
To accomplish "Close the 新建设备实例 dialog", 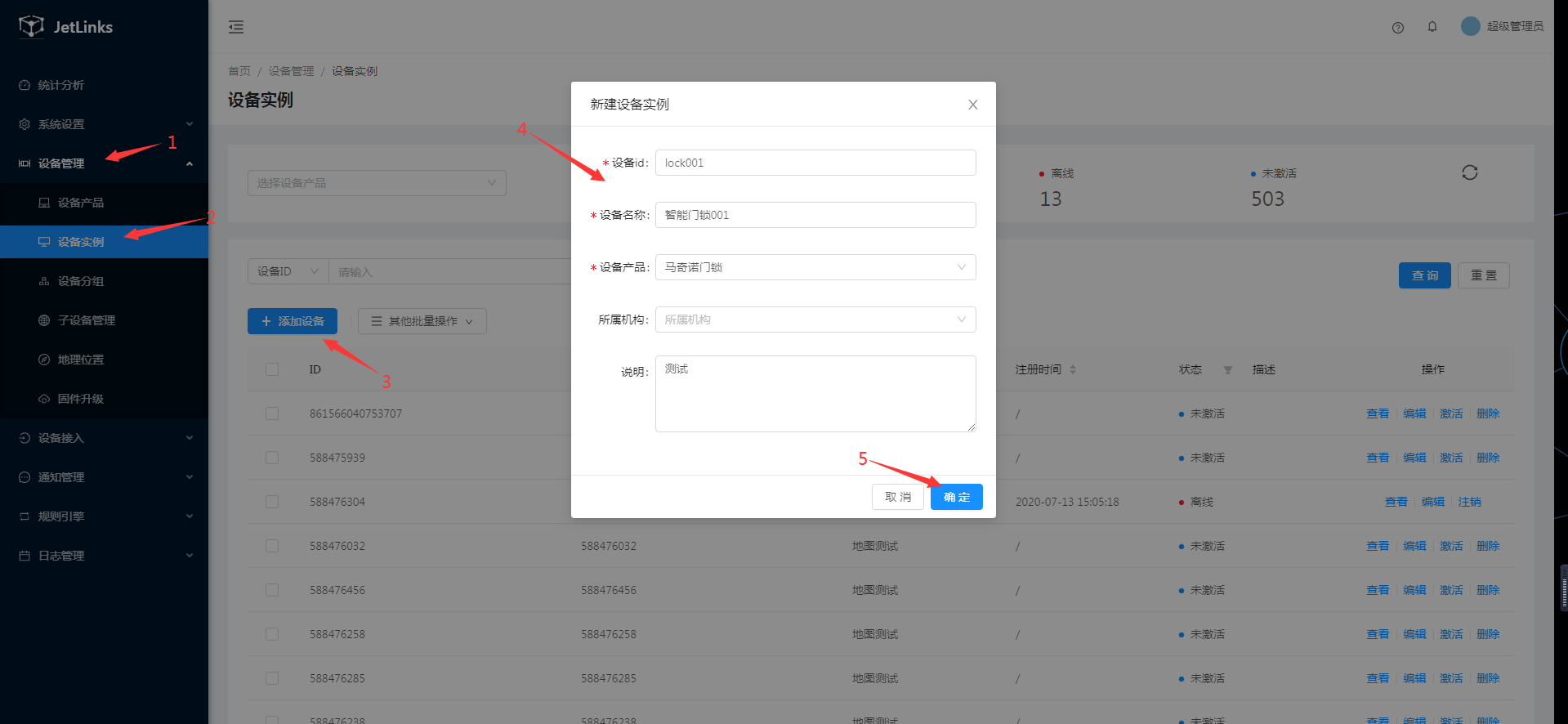I will [972, 105].
